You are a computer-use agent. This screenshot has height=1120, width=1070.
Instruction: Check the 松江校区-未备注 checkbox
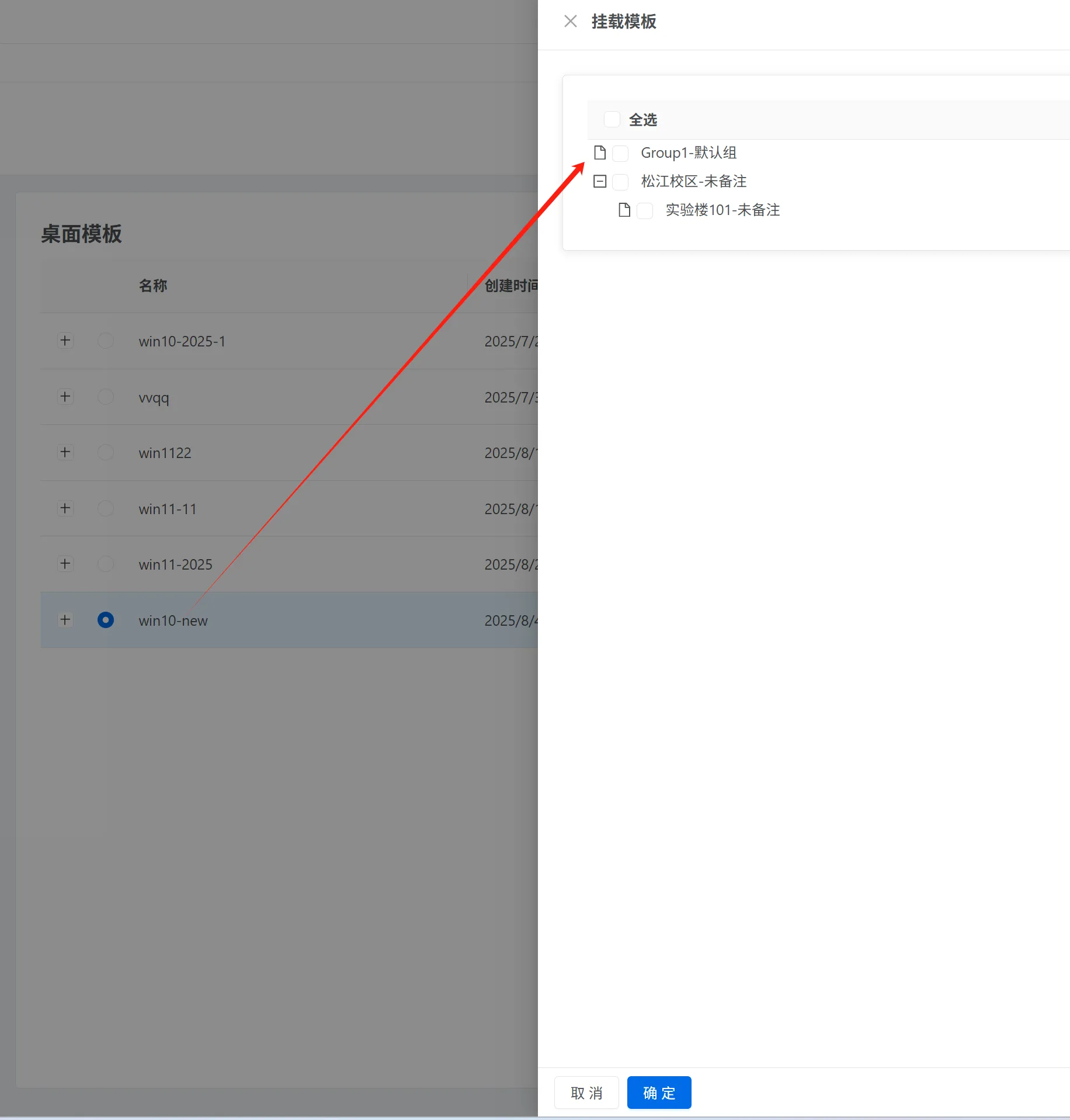coord(620,182)
